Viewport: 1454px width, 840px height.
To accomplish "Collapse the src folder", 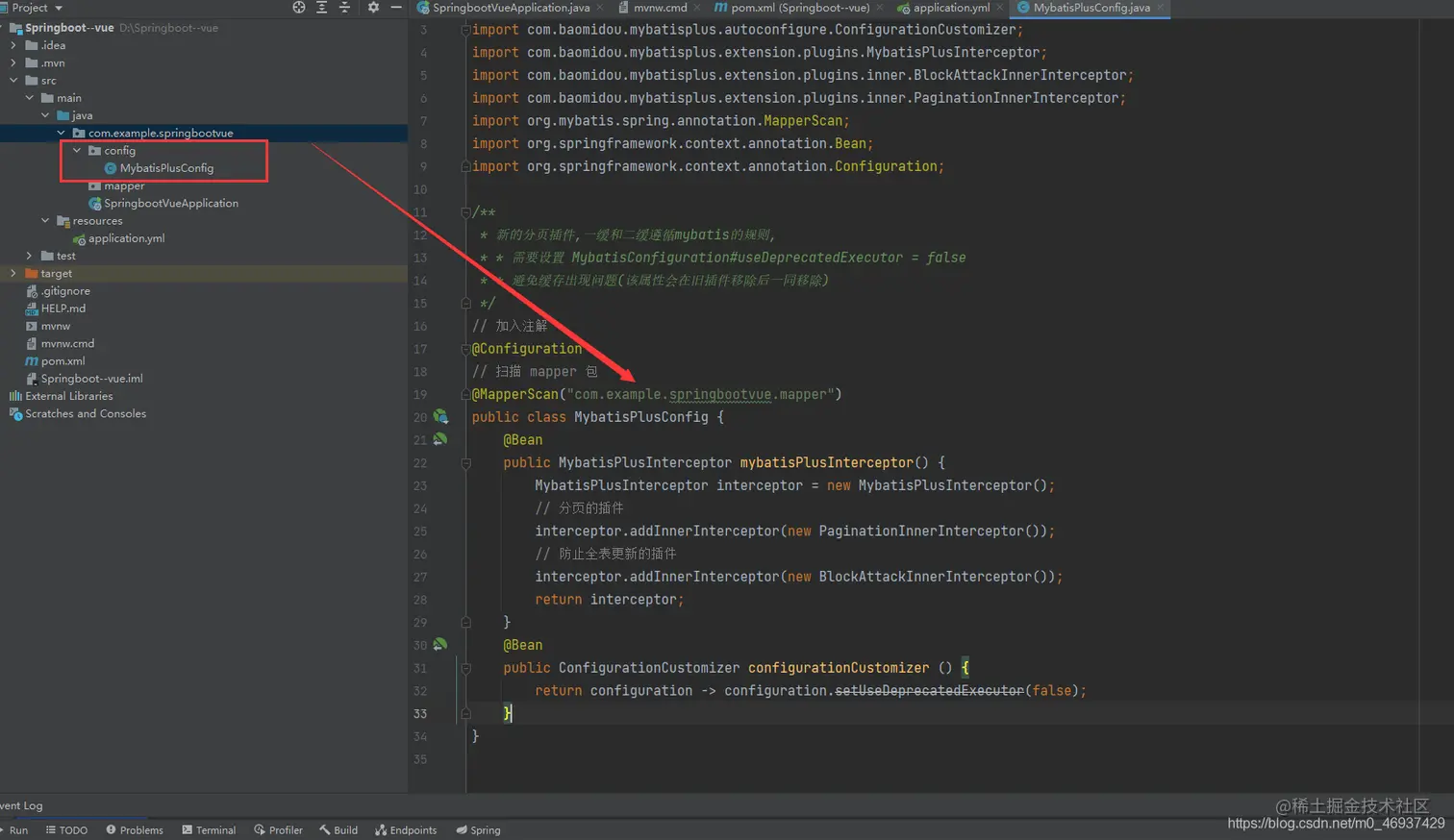I will point(13,80).
